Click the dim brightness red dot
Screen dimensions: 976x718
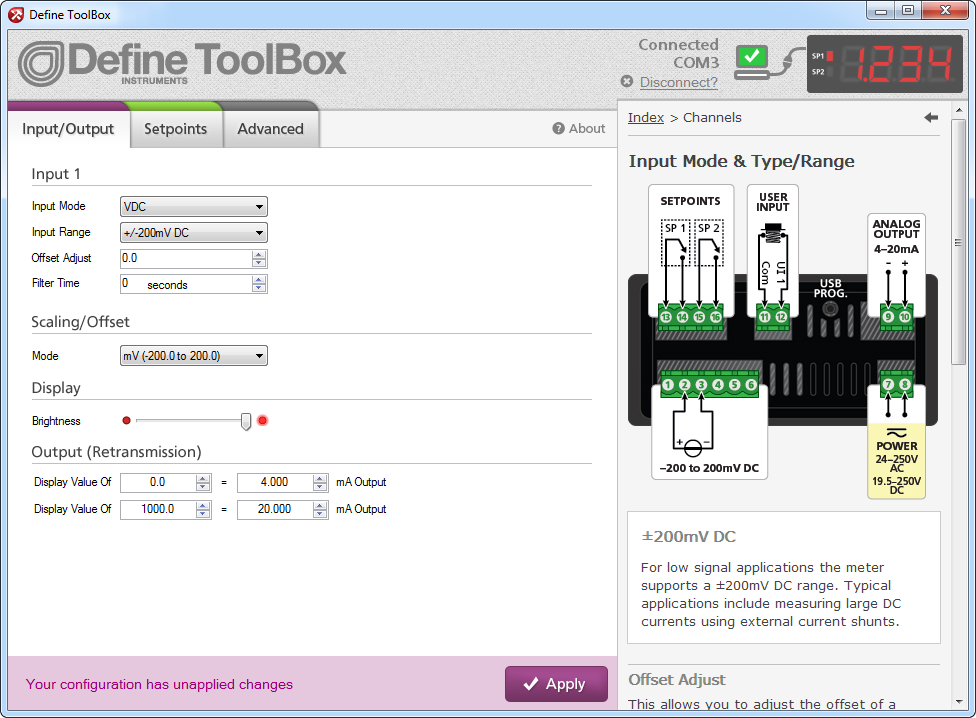(126, 421)
